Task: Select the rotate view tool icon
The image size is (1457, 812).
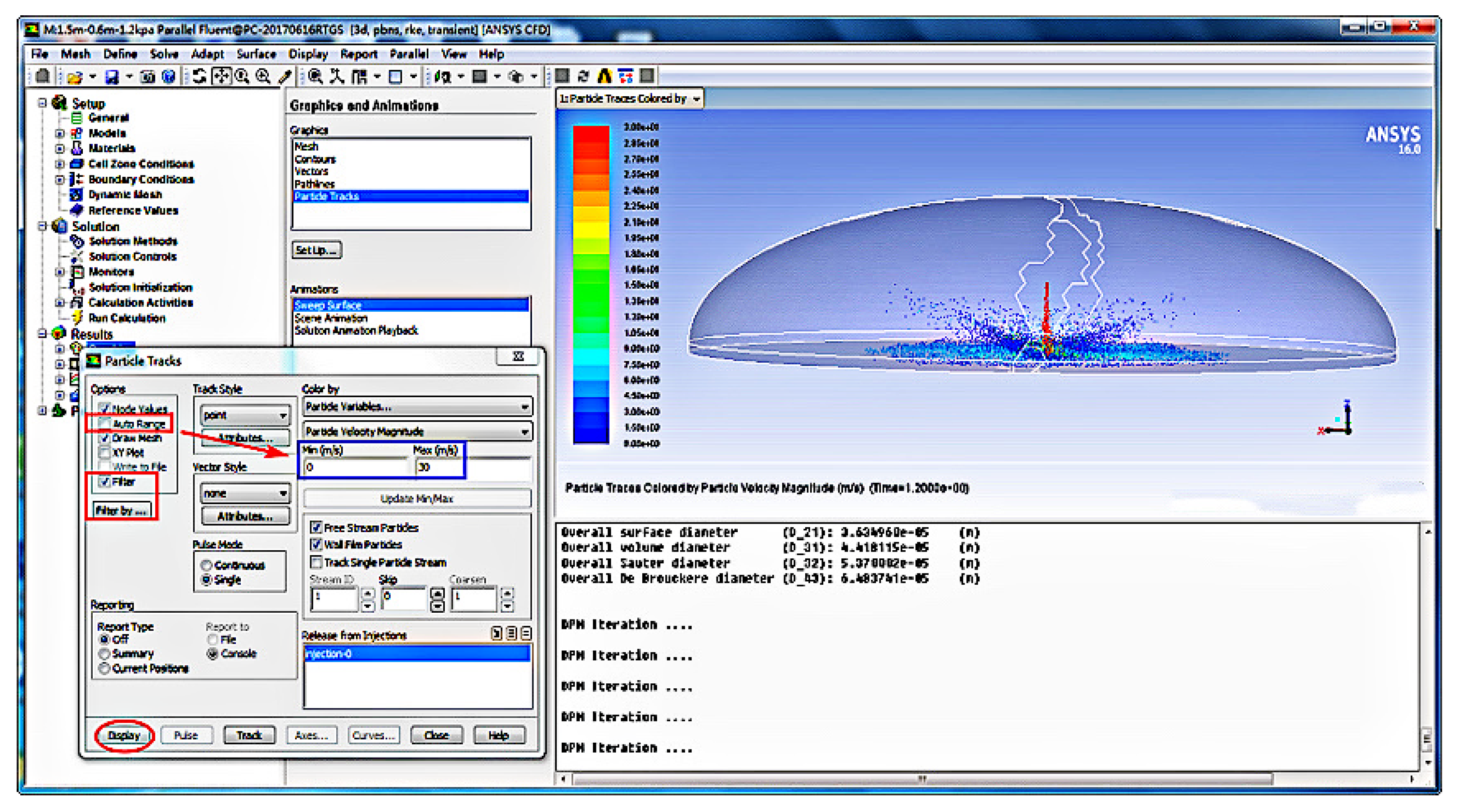Action: coord(199,76)
